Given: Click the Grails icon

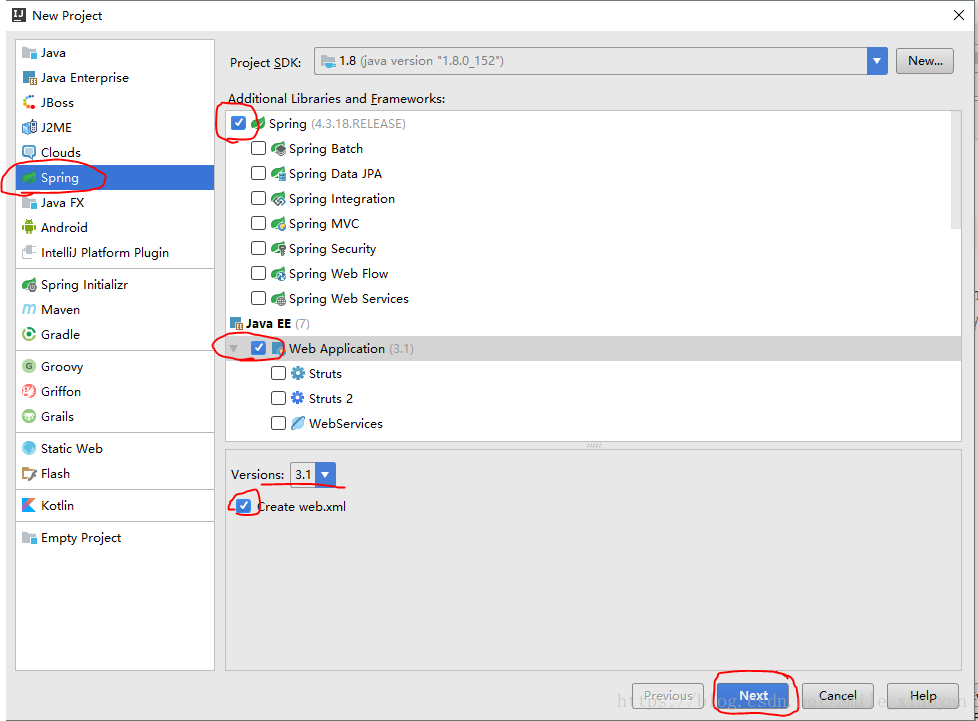Looking at the screenshot, I should (x=29, y=417).
